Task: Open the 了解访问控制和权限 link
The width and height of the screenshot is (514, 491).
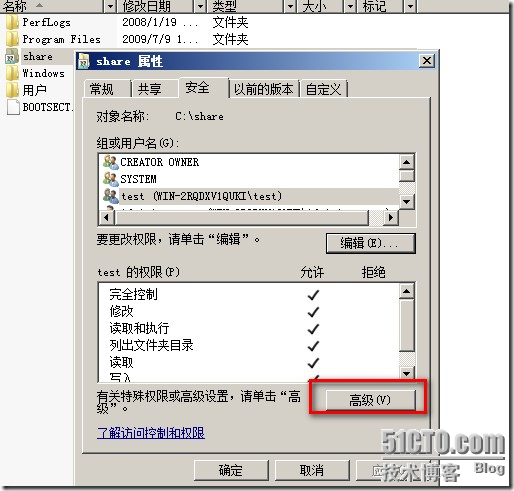Action: point(151,433)
